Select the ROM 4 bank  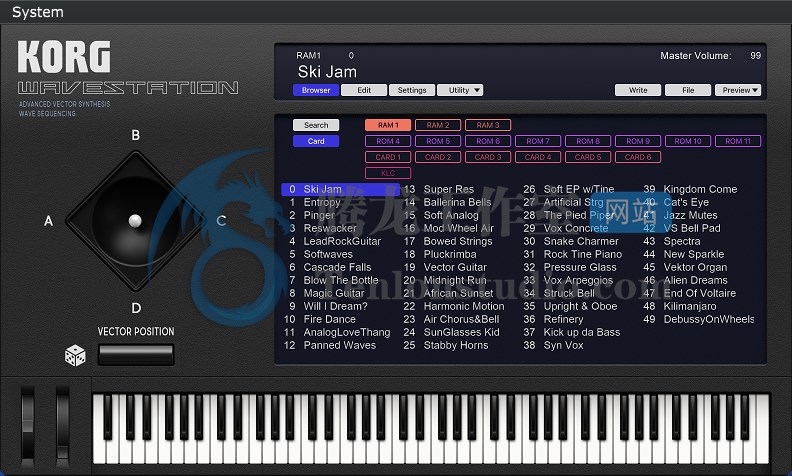[388, 141]
